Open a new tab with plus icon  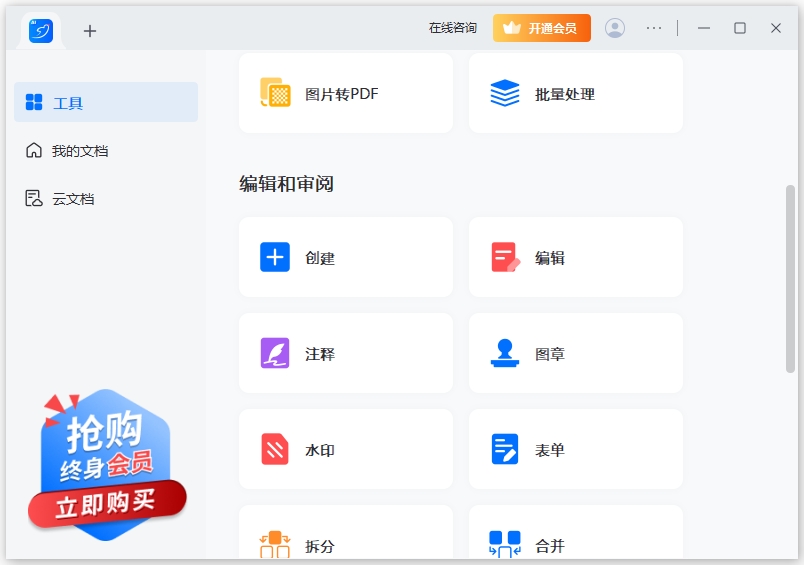tap(90, 31)
